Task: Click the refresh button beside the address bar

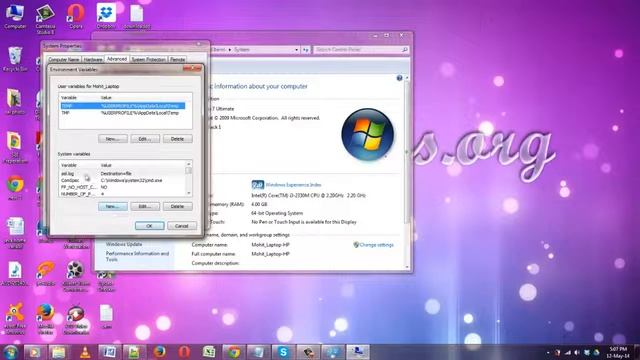Action: (306, 49)
